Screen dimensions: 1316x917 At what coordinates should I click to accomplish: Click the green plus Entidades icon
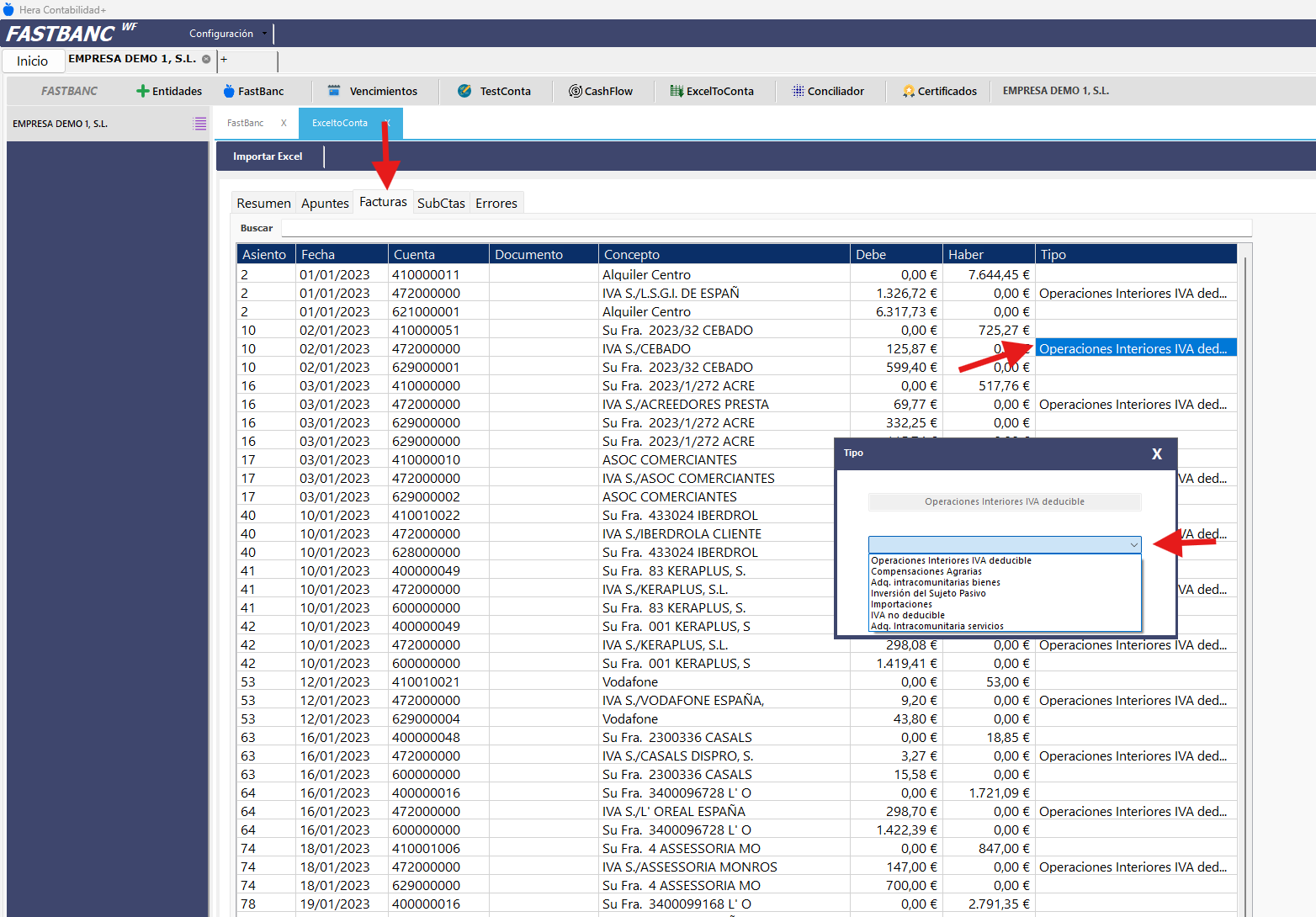click(142, 91)
